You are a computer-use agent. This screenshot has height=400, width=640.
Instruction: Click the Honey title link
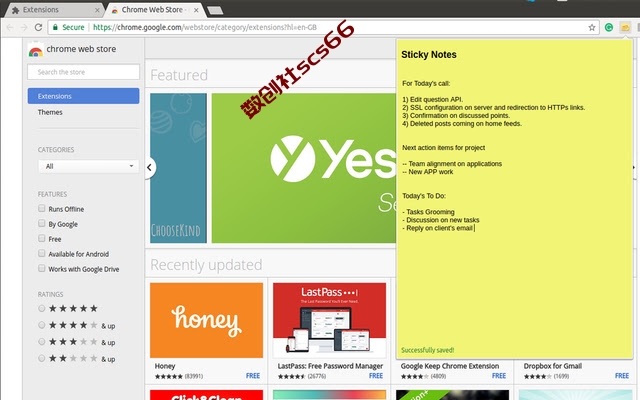165,366
